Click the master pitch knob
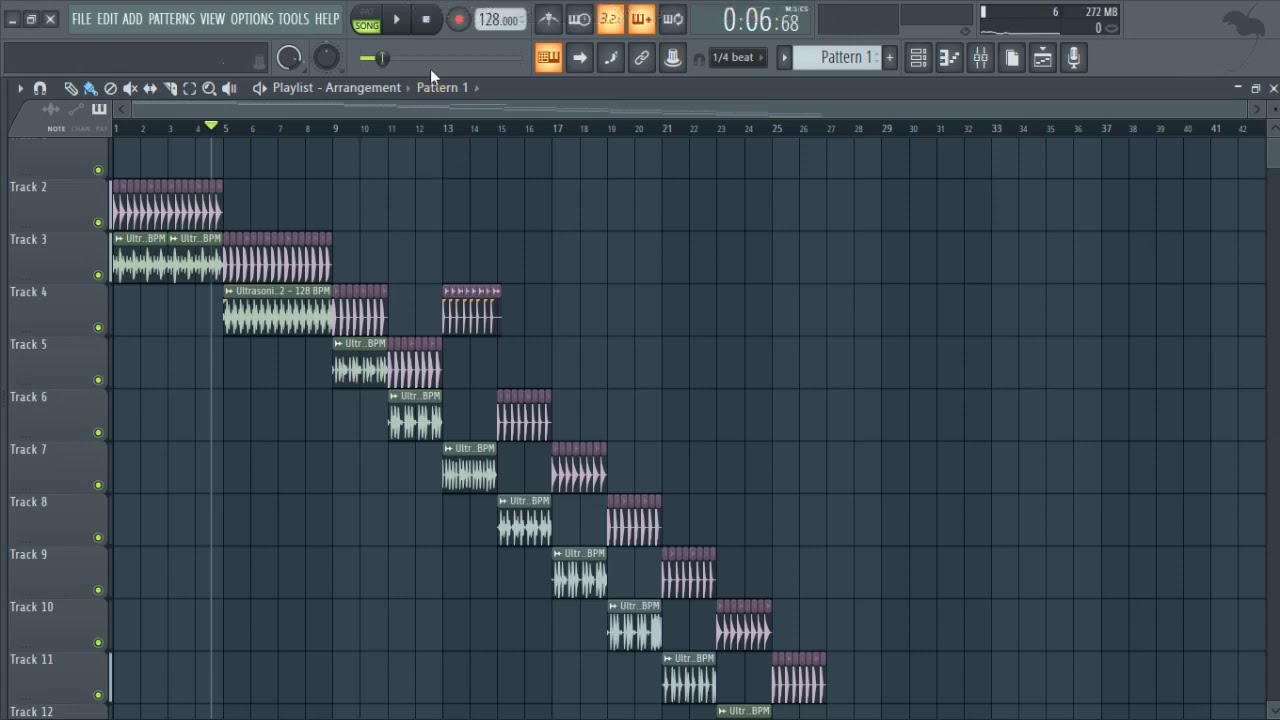Viewport: 1280px width, 720px height. coord(326,58)
